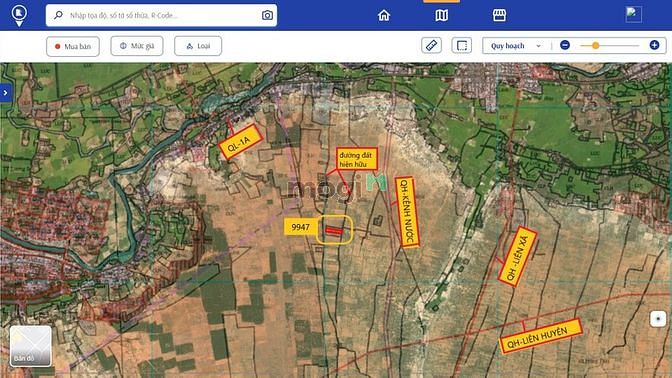Activate the area selection tool
Screen dimensions: 672x378
click(x=462, y=45)
